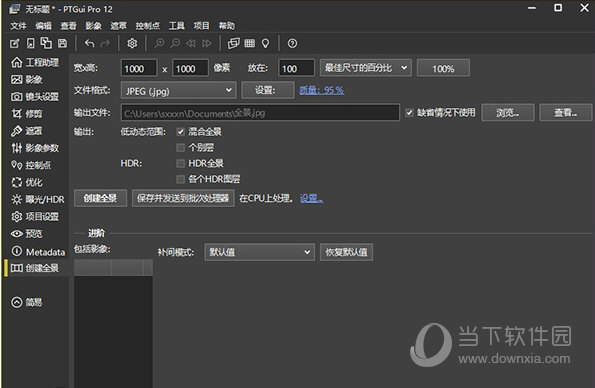Open 查看 menu
Viewport: 595px width, 388px height.
point(68,25)
